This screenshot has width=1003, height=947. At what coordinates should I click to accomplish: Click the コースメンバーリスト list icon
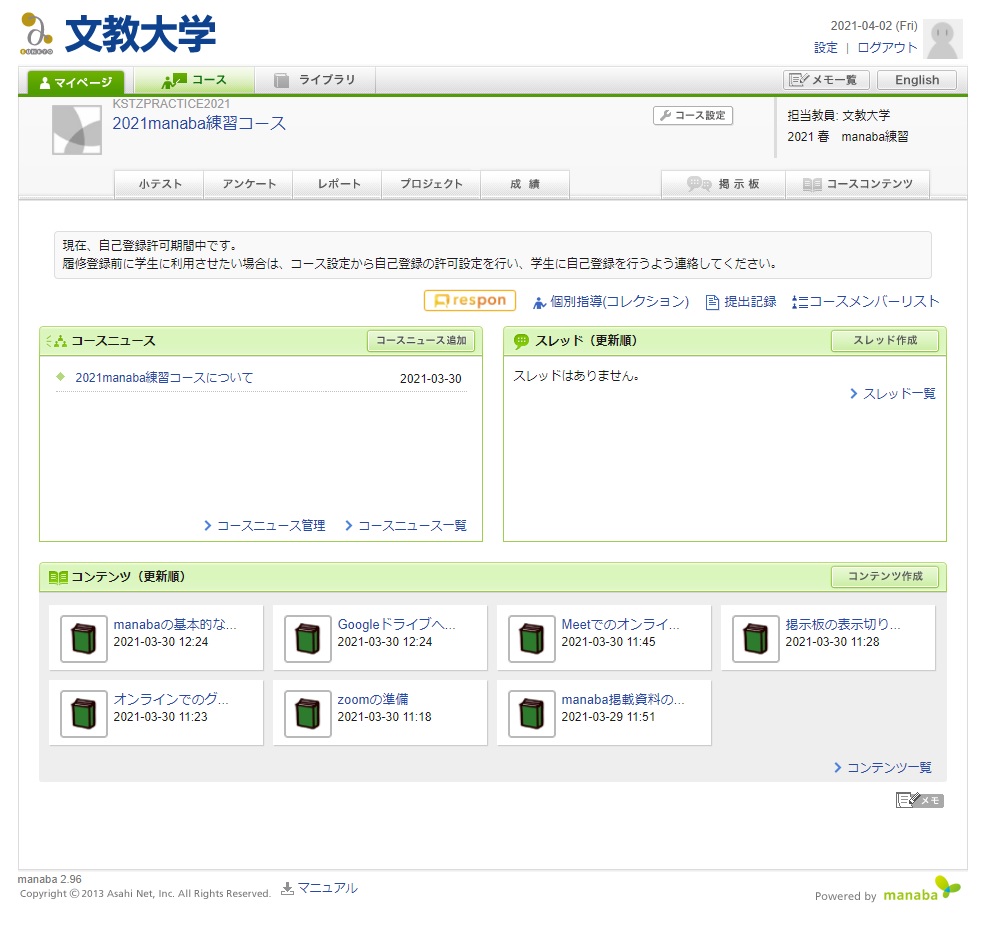(800, 302)
